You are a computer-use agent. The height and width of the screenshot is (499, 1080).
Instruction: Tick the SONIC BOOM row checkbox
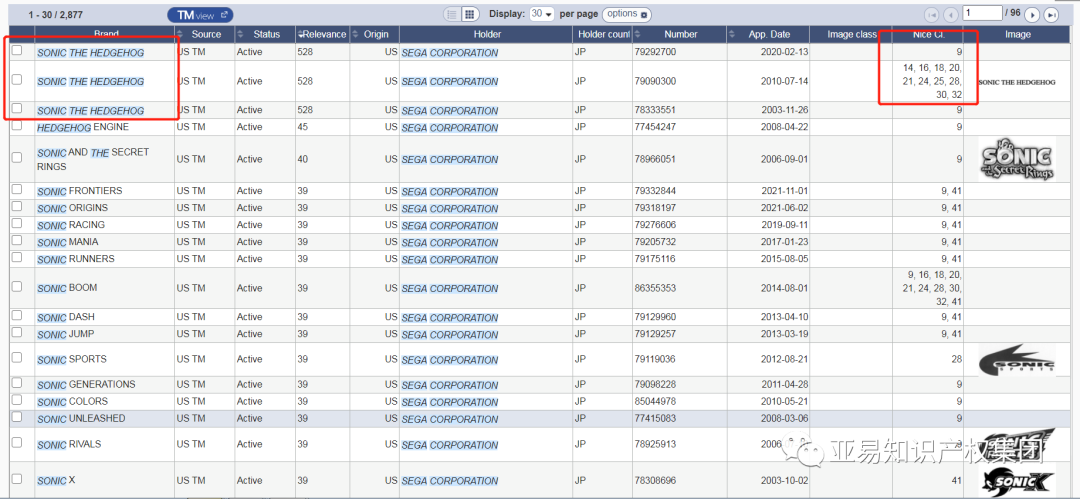click(x=17, y=286)
